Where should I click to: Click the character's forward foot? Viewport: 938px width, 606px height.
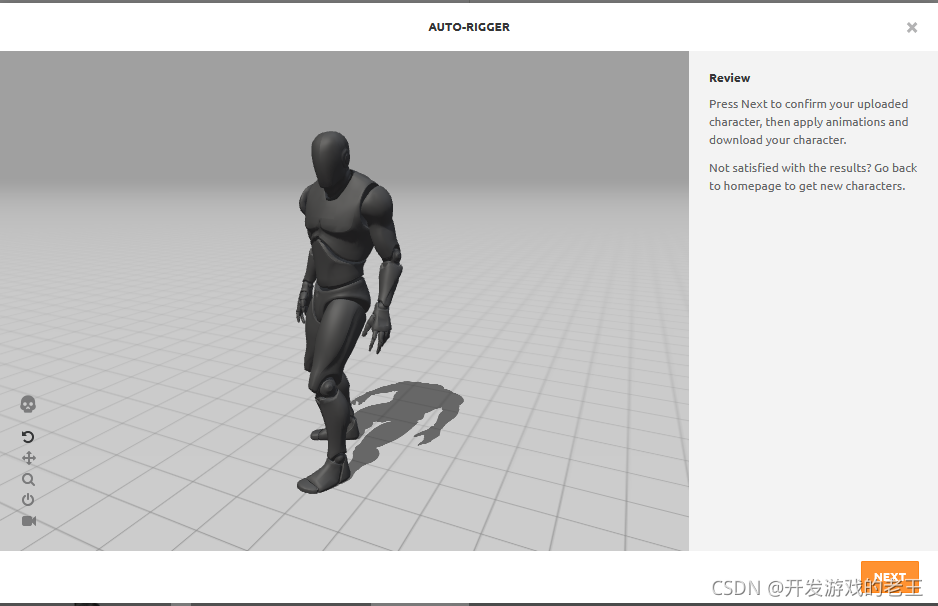(x=324, y=477)
